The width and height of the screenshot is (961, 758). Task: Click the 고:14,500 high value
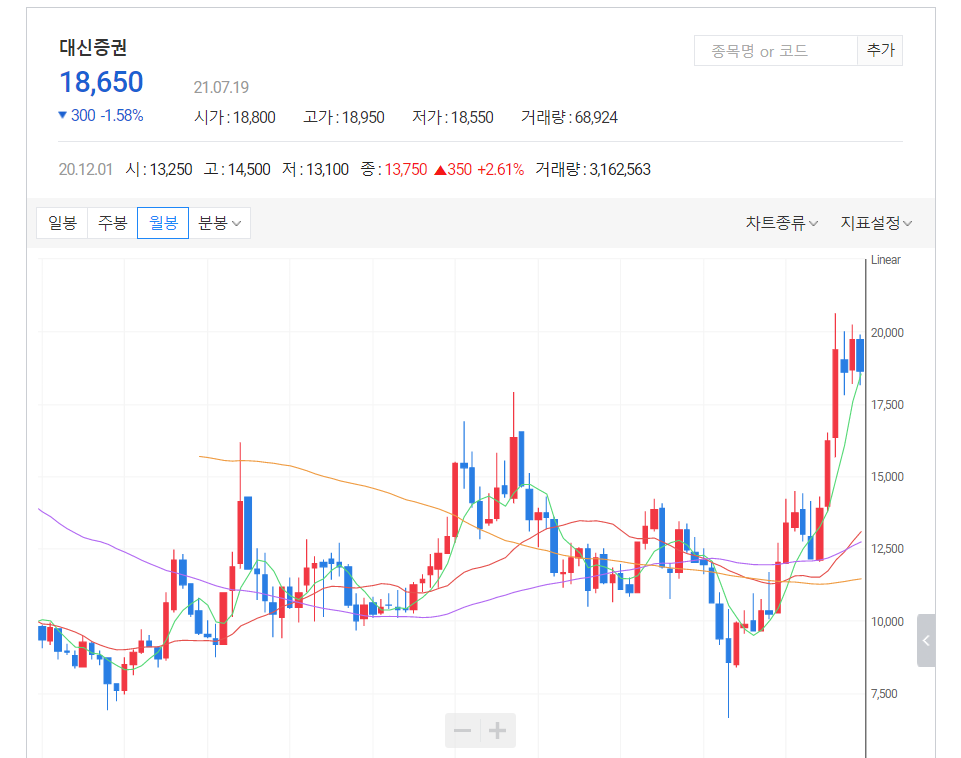[237, 169]
